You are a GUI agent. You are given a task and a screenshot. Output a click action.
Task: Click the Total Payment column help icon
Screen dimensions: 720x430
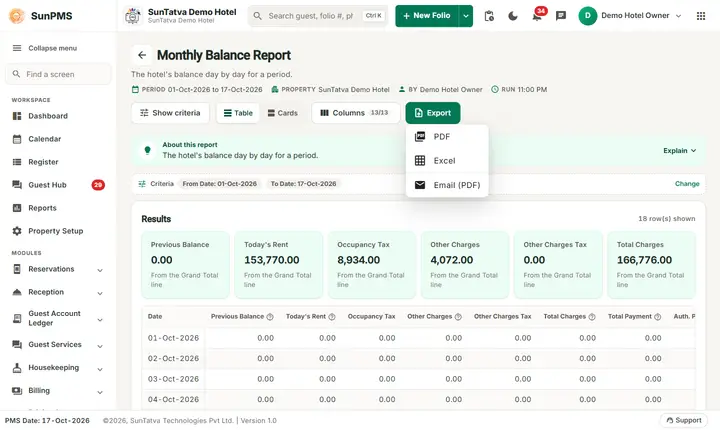point(658,317)
